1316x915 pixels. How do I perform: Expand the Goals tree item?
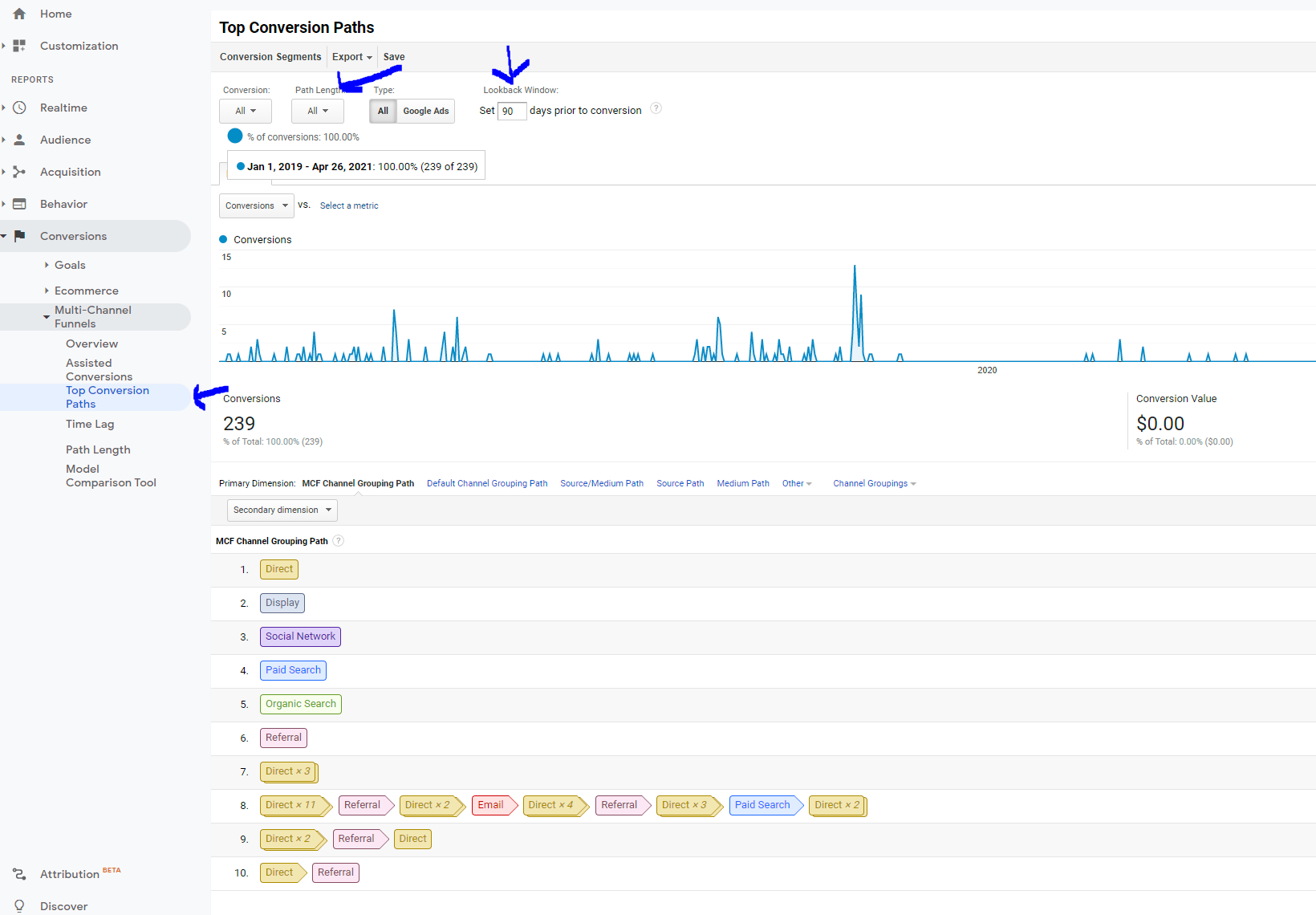(47, 265)
